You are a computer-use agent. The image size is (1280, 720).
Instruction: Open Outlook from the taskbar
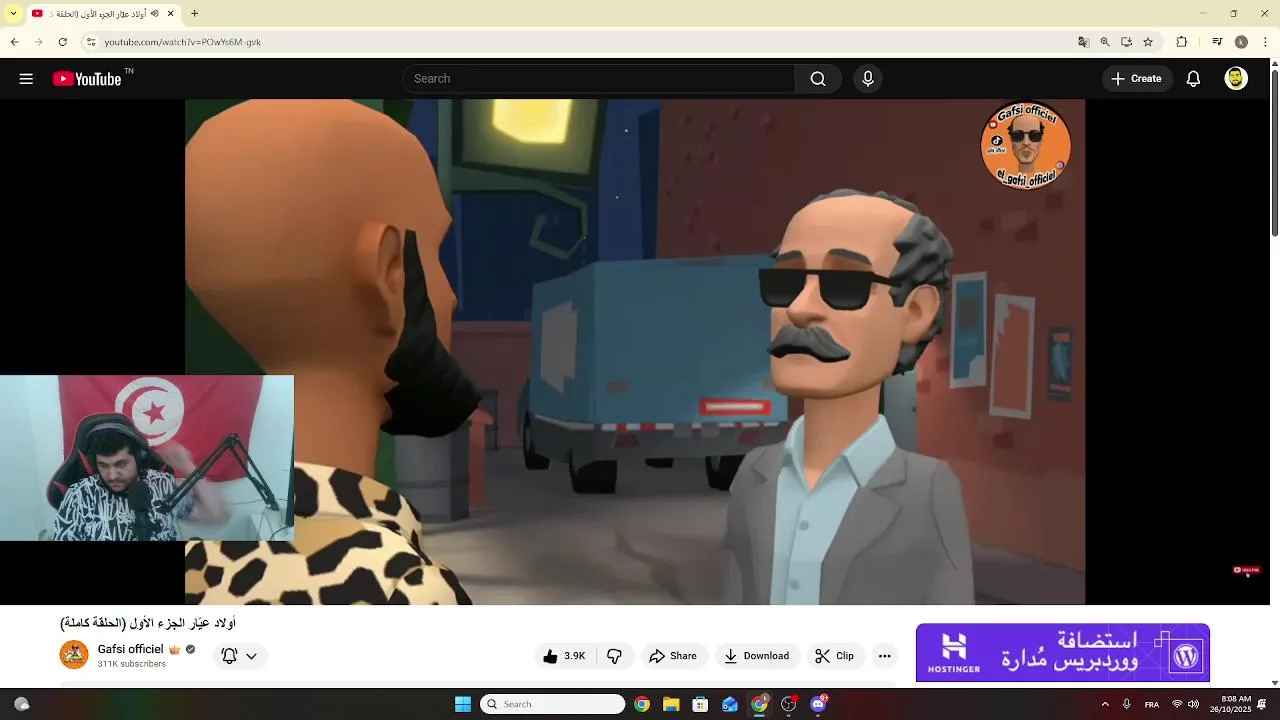click(x=730, y=704)
